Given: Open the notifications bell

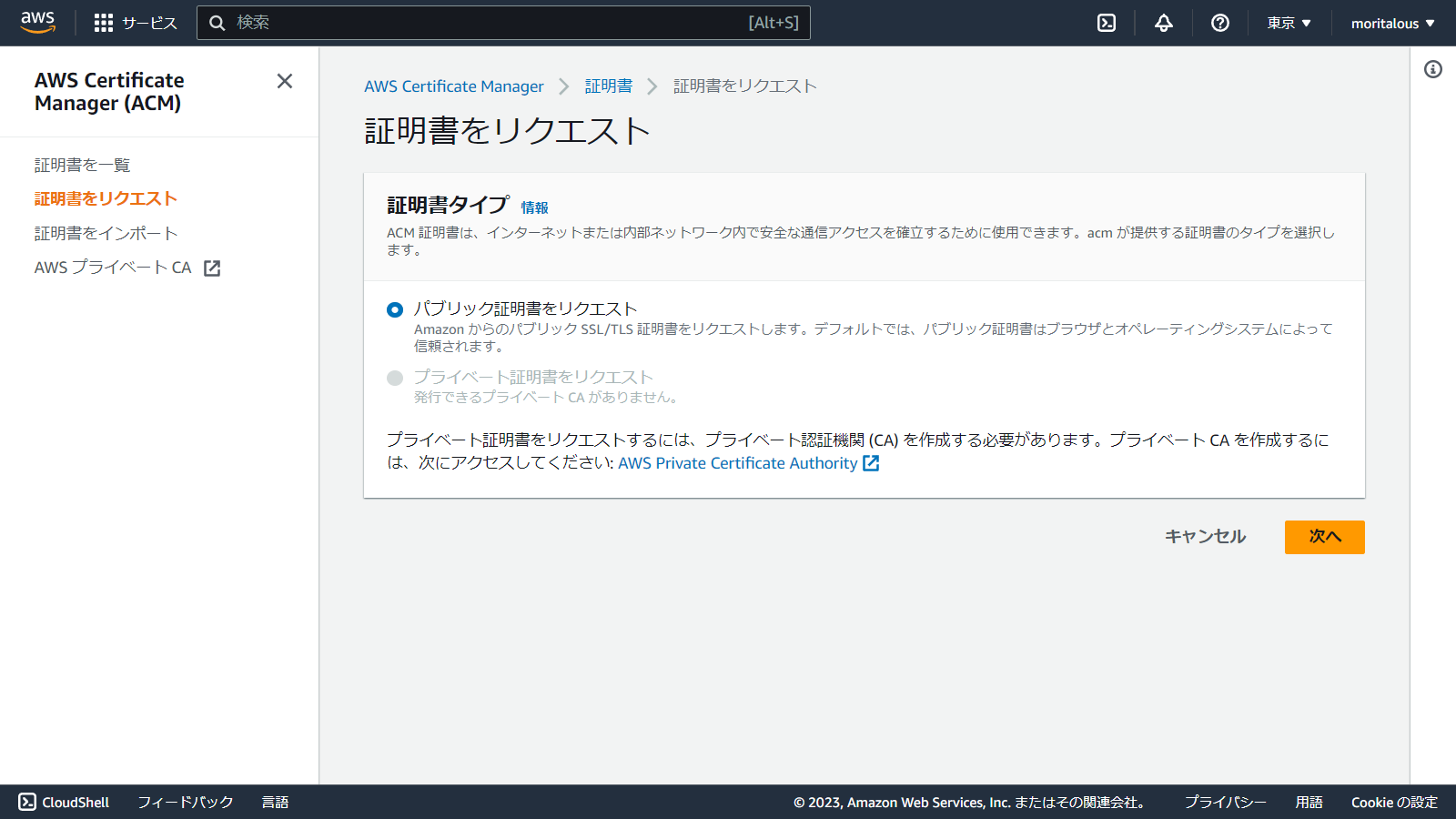Looking at the screenshot, I should (1163, 23).
